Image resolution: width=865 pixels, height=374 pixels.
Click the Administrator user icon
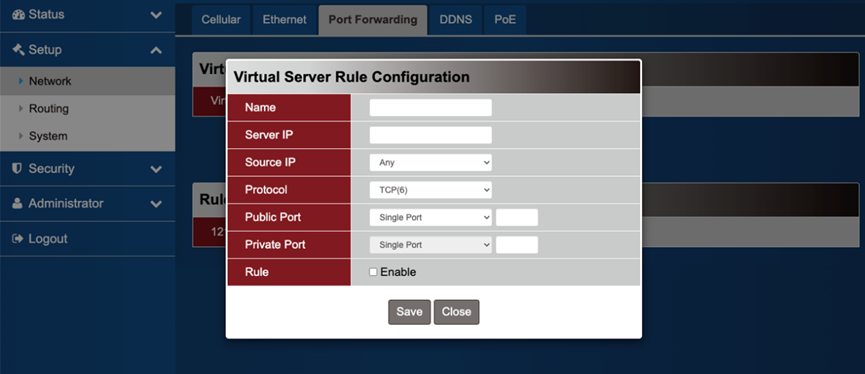coord(18,204)
